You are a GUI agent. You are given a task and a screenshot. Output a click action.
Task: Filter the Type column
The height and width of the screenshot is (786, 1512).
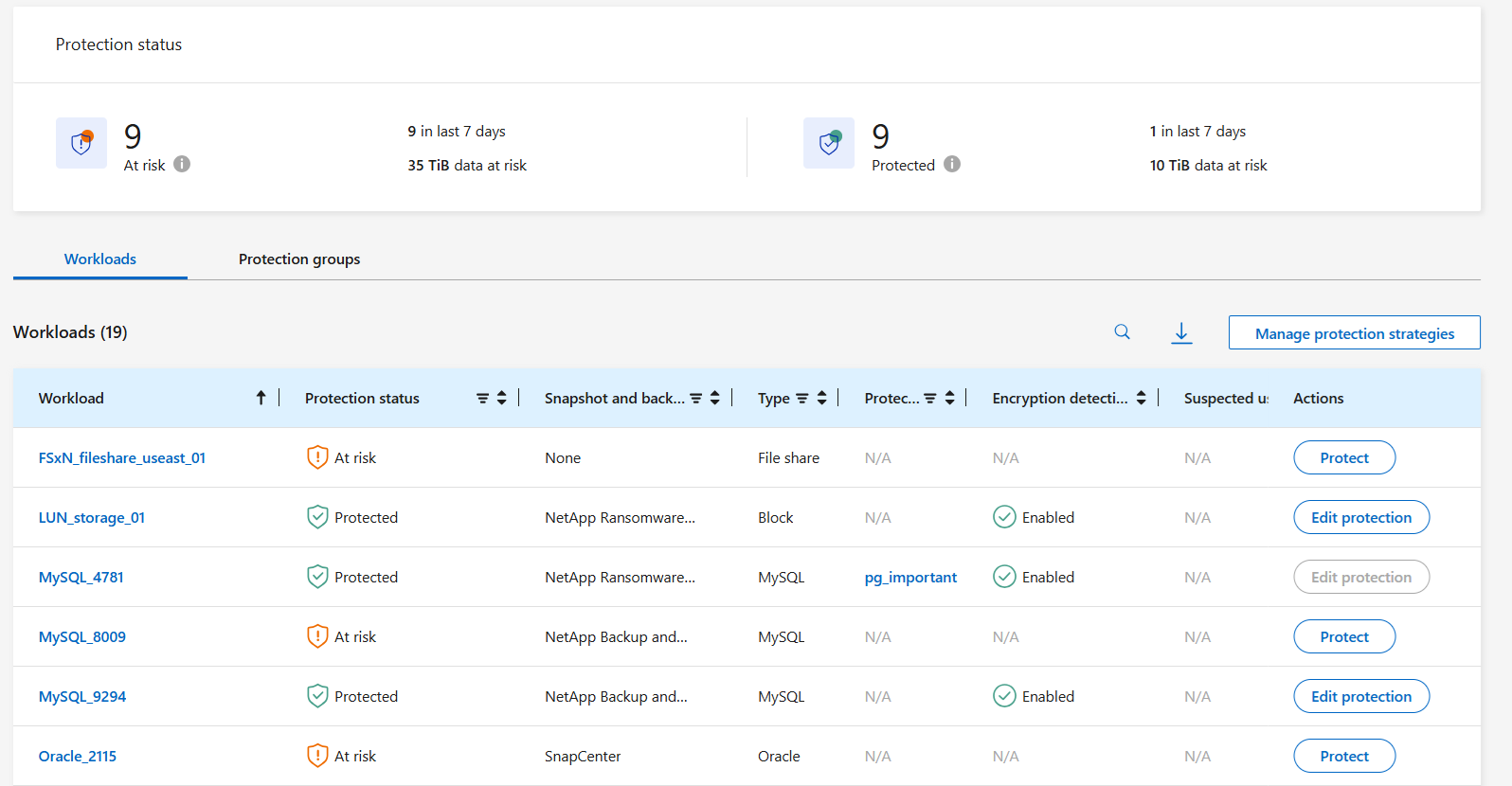pos(801,399)
